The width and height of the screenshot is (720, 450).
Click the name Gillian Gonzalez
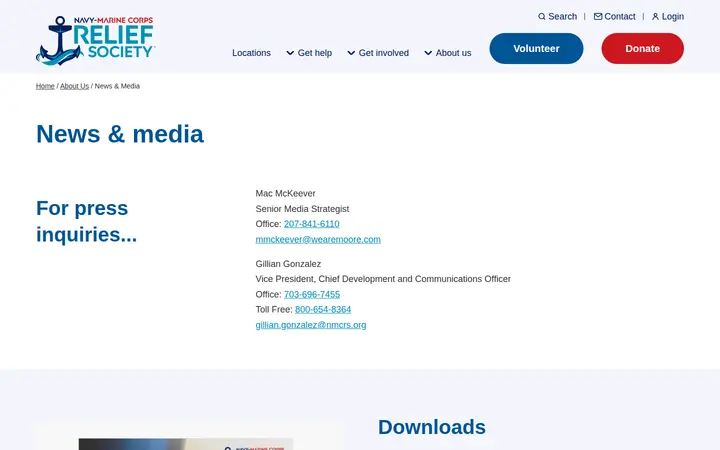point(288,264)
